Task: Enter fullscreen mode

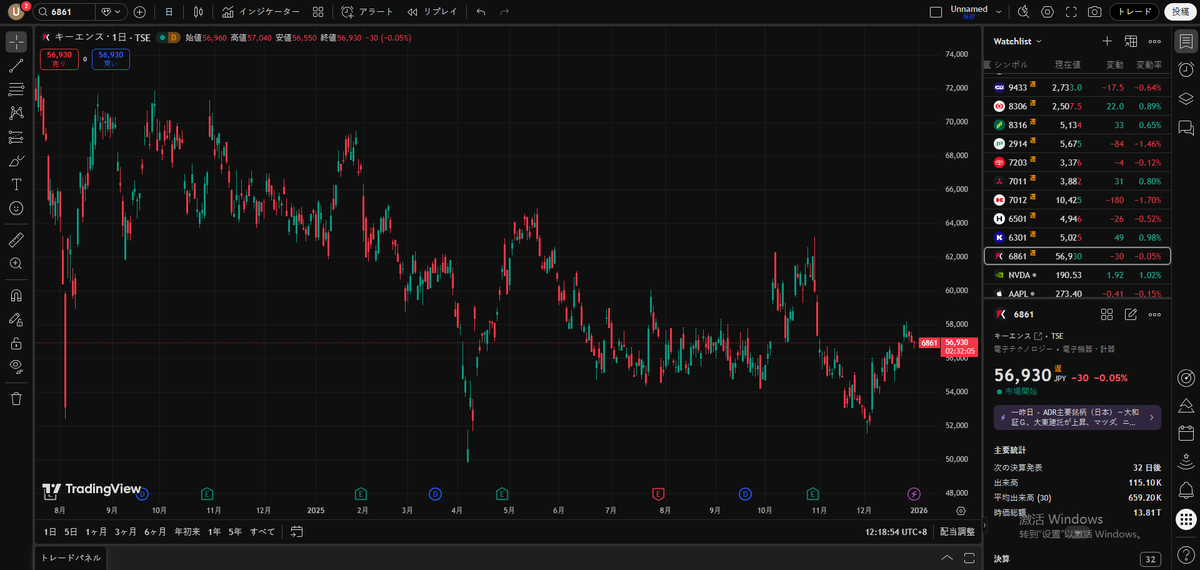Action: pyautogui.click(x=1071, y=12)
